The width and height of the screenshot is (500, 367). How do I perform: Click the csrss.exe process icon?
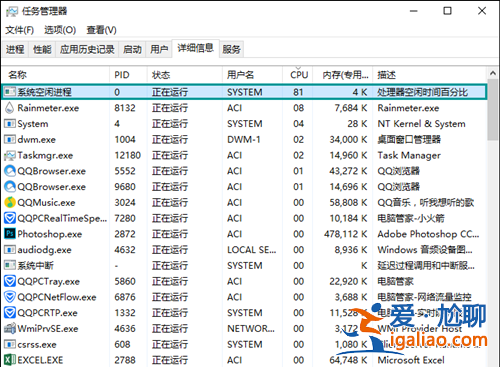[10, 344]
